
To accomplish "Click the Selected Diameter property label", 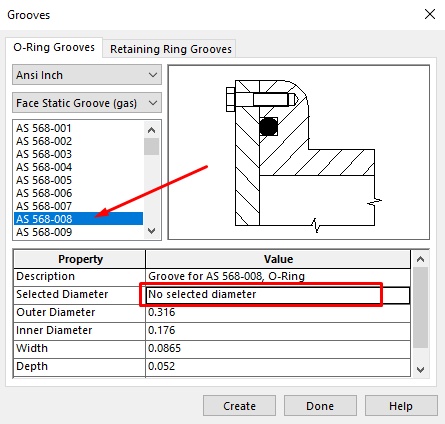I will pos(62,294).
